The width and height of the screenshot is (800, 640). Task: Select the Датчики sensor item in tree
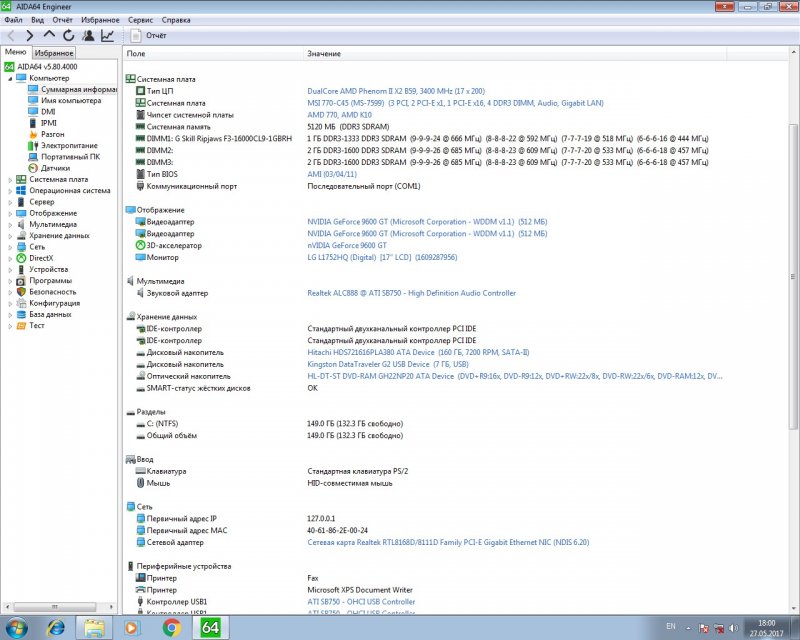pos(54,168)
